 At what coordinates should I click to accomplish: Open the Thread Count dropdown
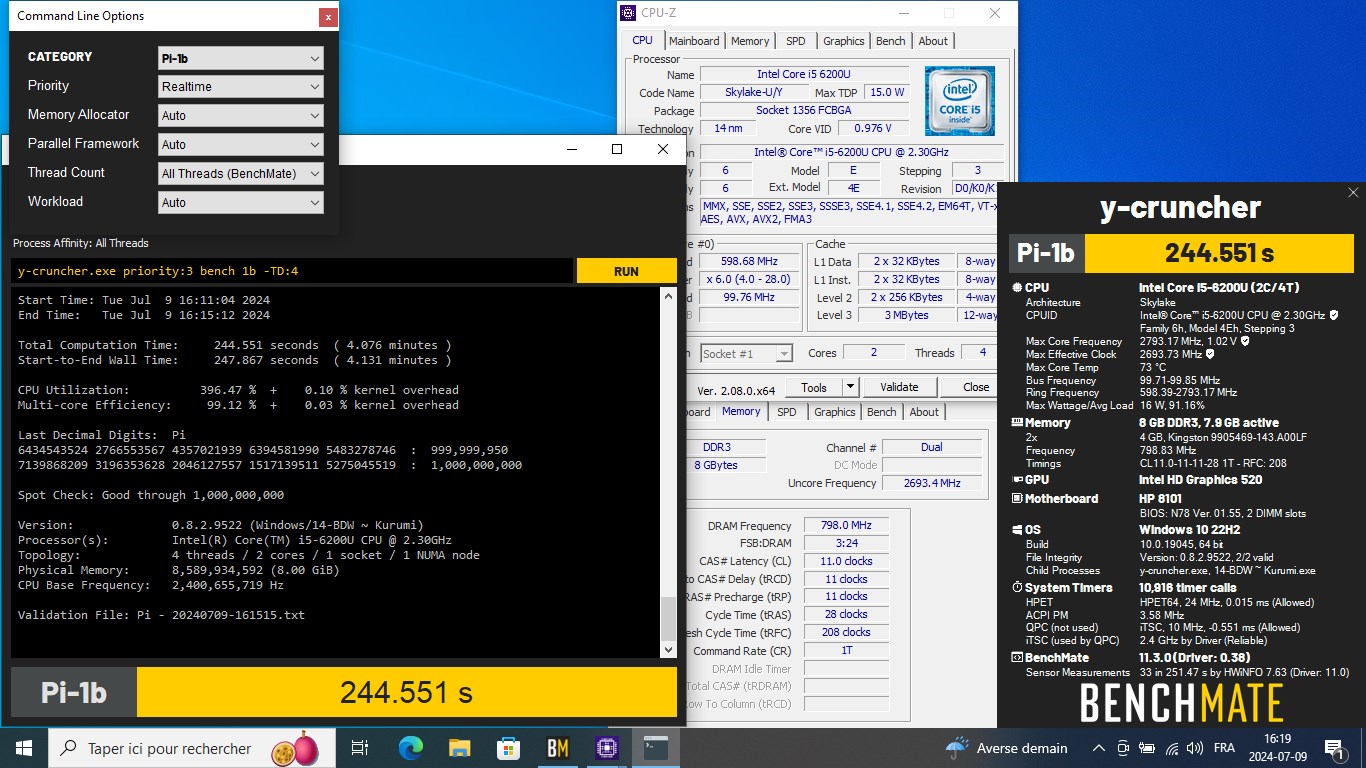pos(241,173)
